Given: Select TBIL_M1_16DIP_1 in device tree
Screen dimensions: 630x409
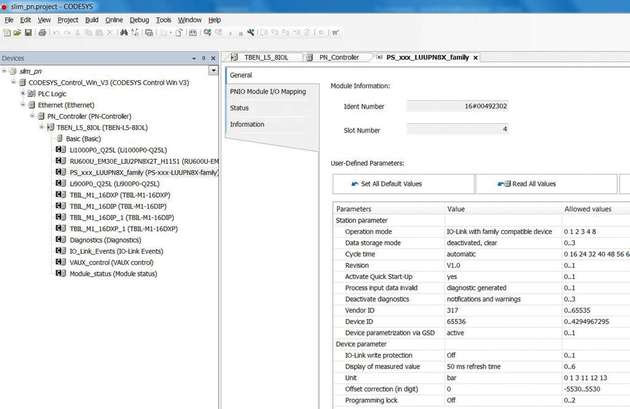Looking at the screenshot, I should [x=122, y=217].
